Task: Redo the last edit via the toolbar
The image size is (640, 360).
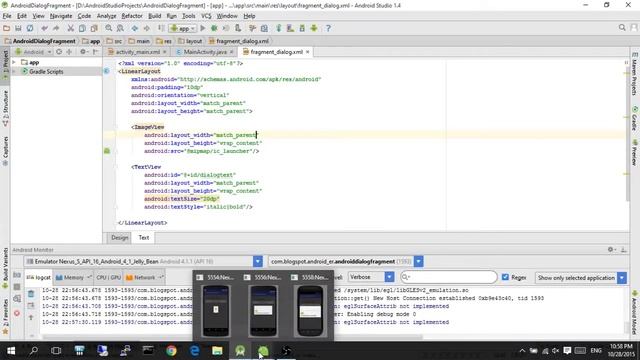Action: (x=56, y=28)
